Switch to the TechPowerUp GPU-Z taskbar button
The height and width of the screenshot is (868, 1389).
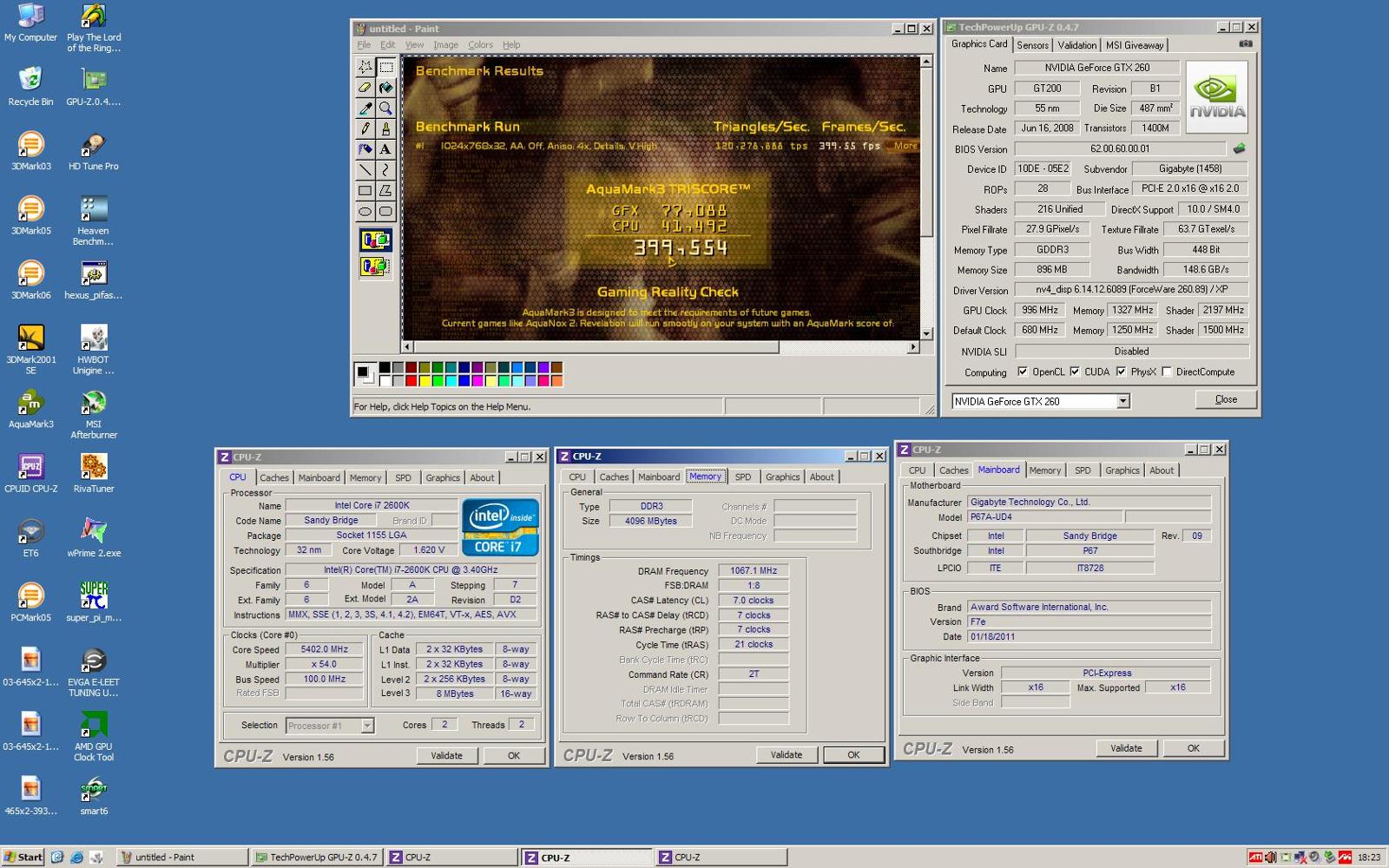317,857
